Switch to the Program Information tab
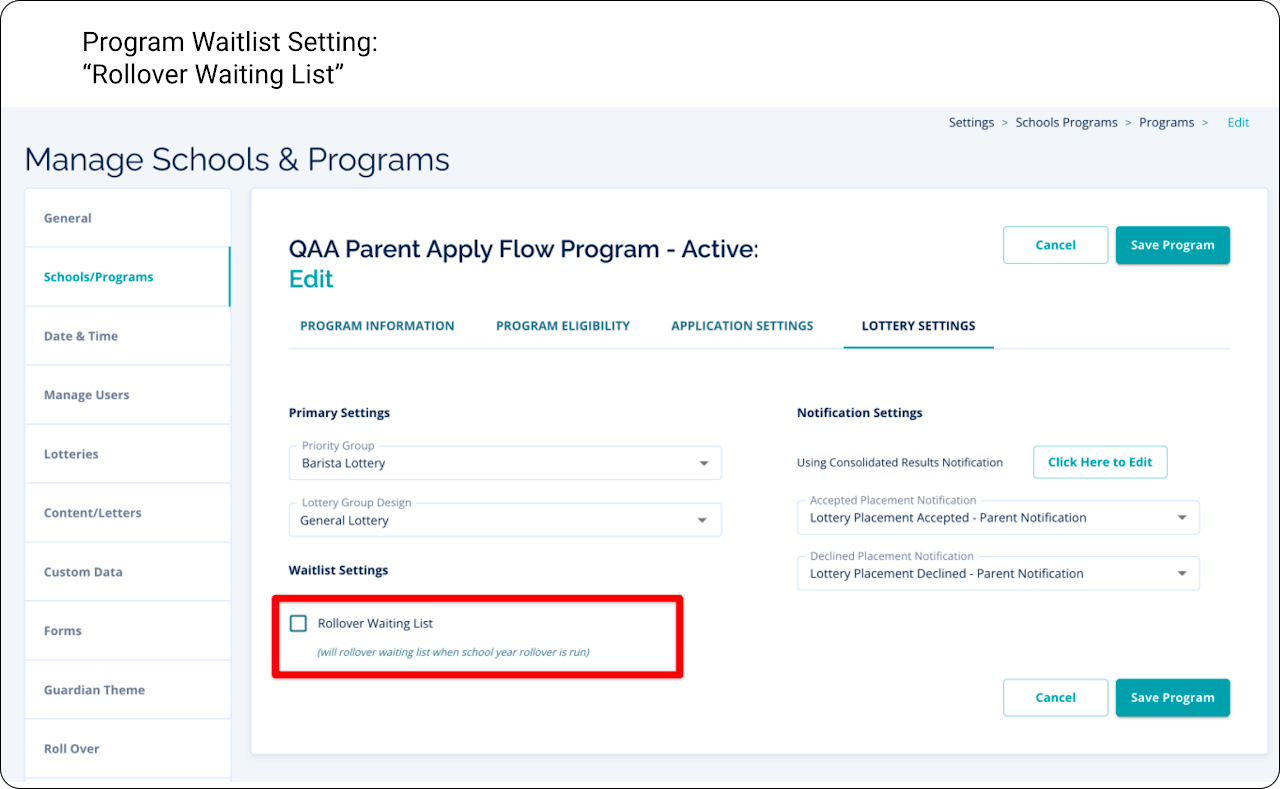This screenshot has height=789, width=1280. [x=377, y=326]
